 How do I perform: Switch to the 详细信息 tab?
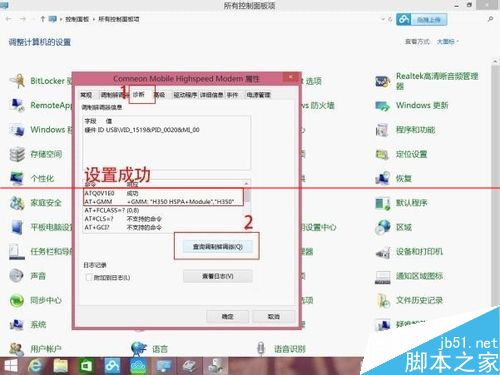click(212, 95)
